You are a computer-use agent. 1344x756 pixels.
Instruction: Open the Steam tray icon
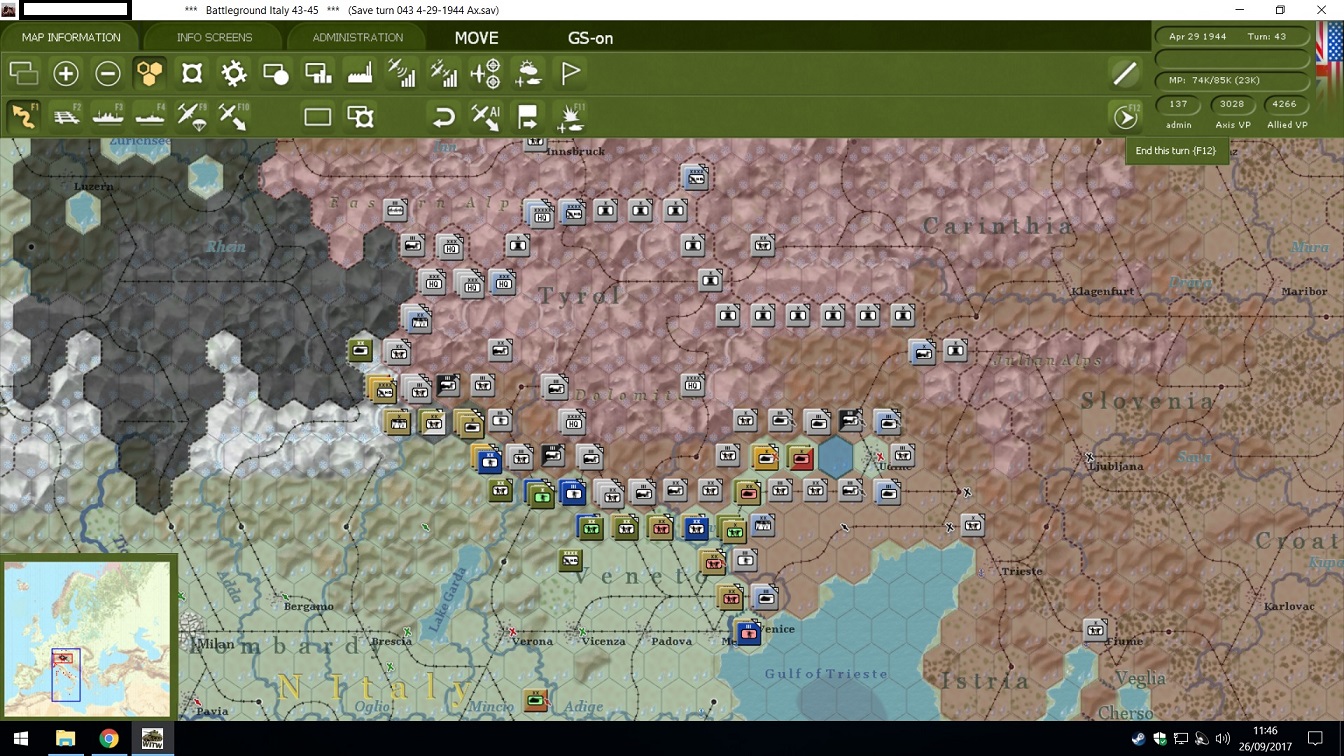point(1139,739)
